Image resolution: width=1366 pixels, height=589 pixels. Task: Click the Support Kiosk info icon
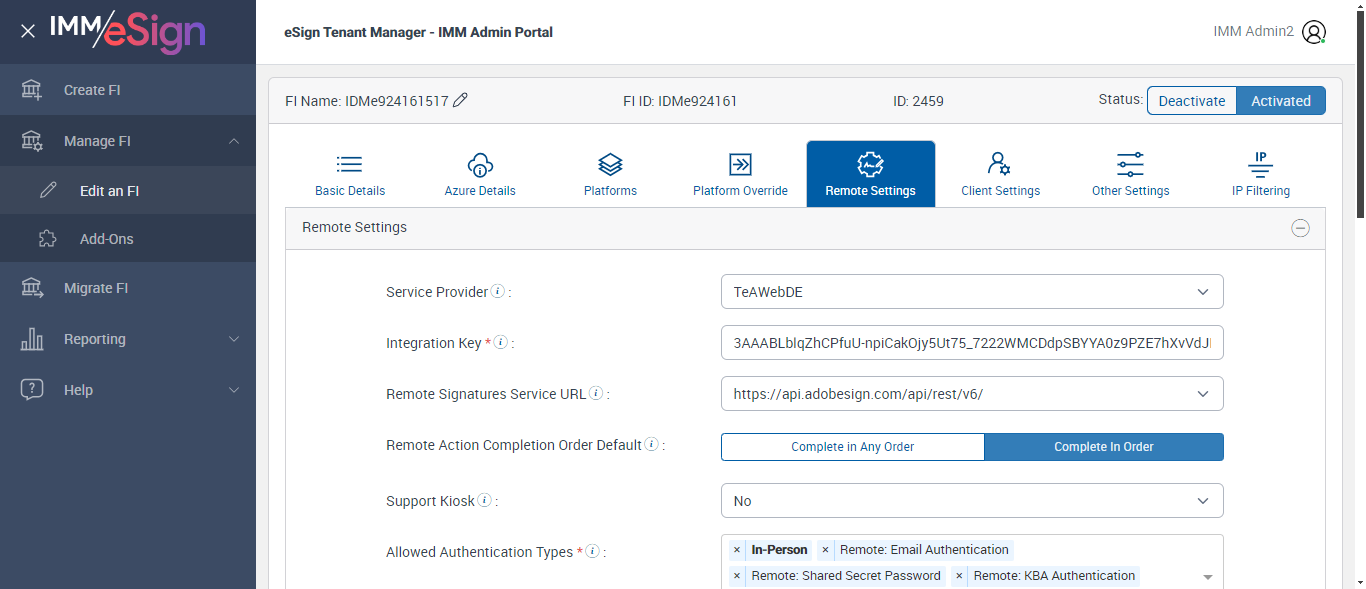pyautogui.click(x=485, y=501)
